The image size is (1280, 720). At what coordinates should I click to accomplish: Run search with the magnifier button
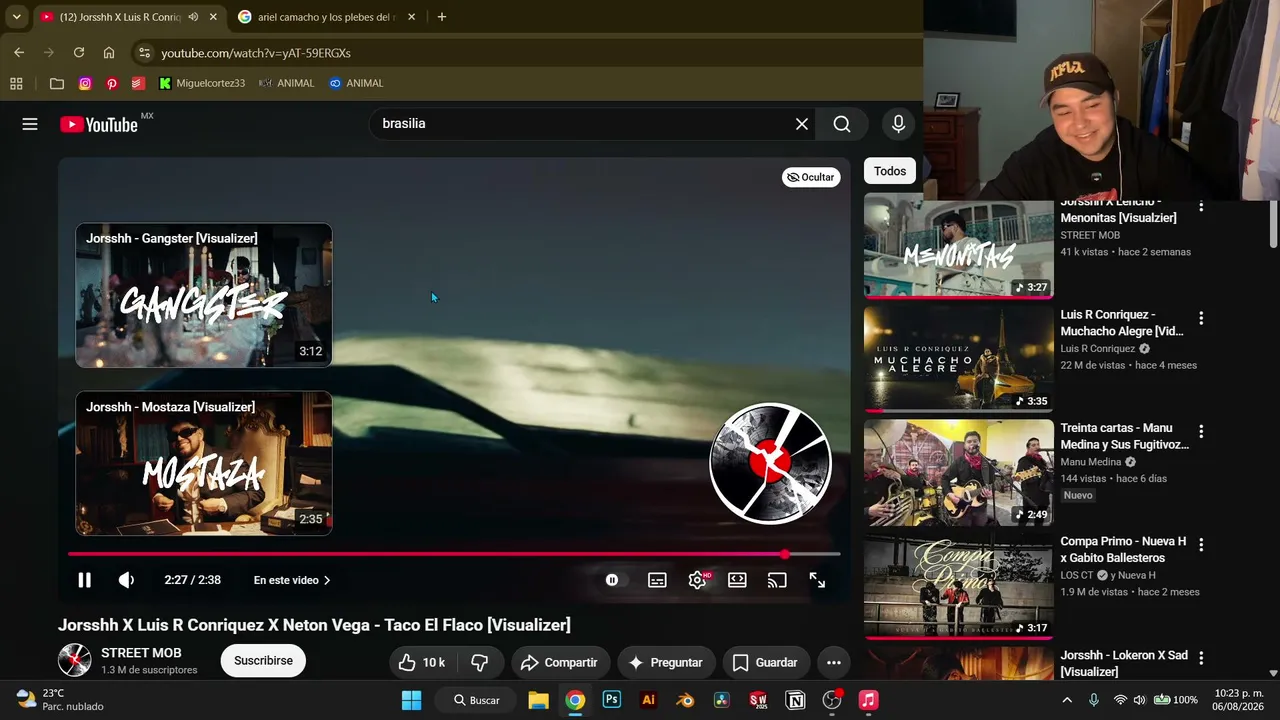[x=842, y=124]
